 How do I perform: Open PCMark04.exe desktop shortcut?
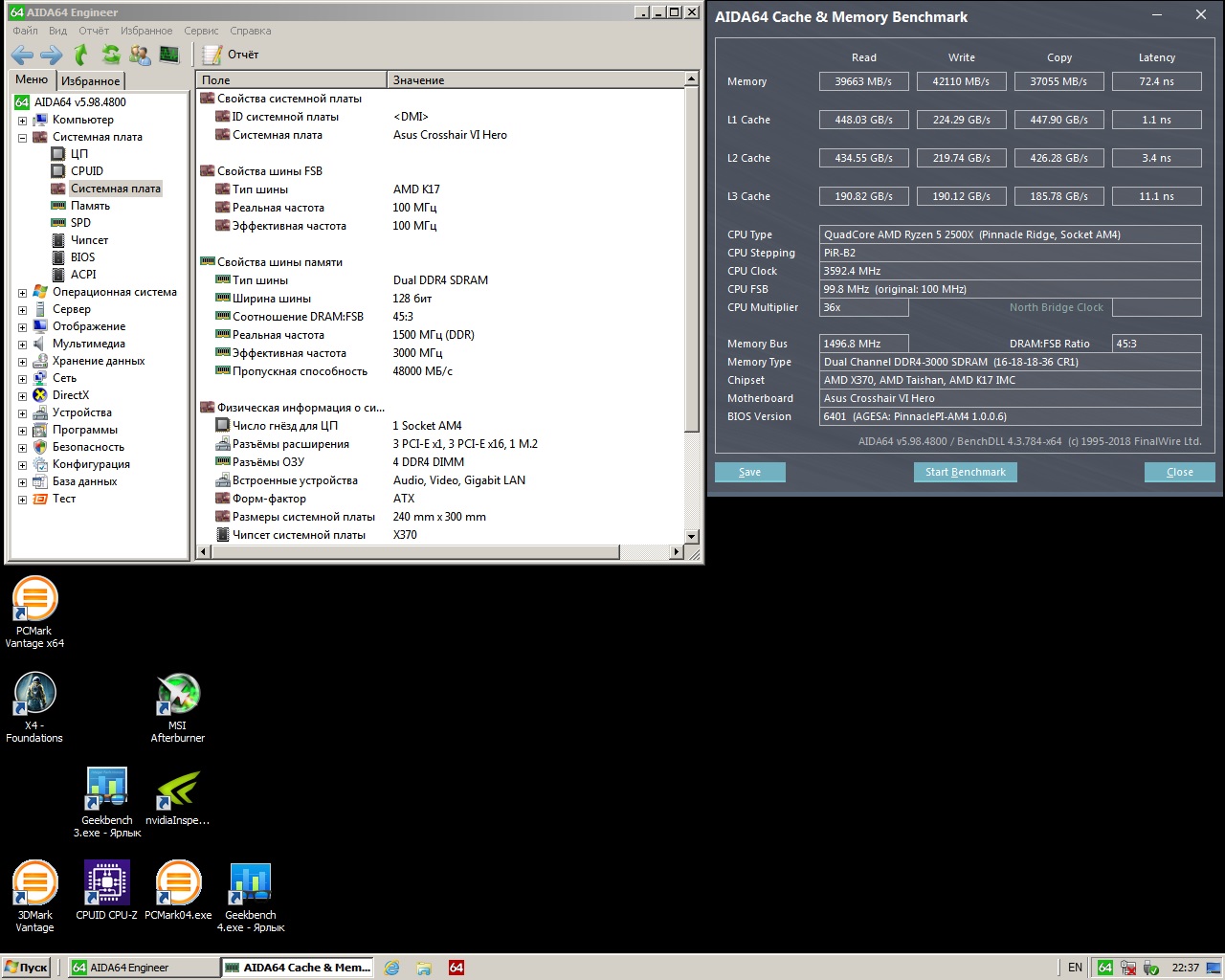(x=178, y=891)
